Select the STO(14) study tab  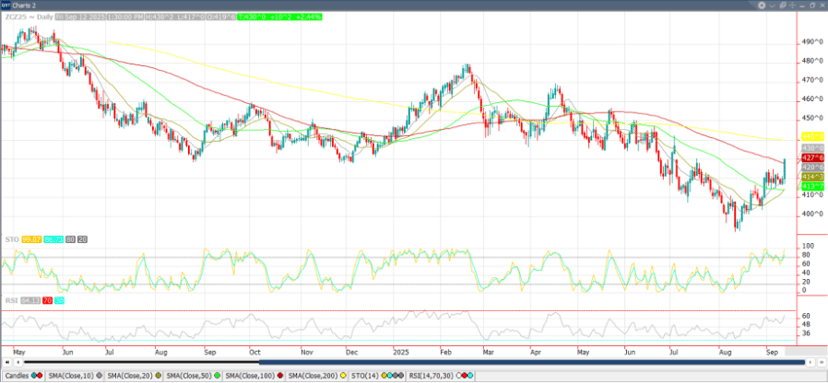click(378, 376)
